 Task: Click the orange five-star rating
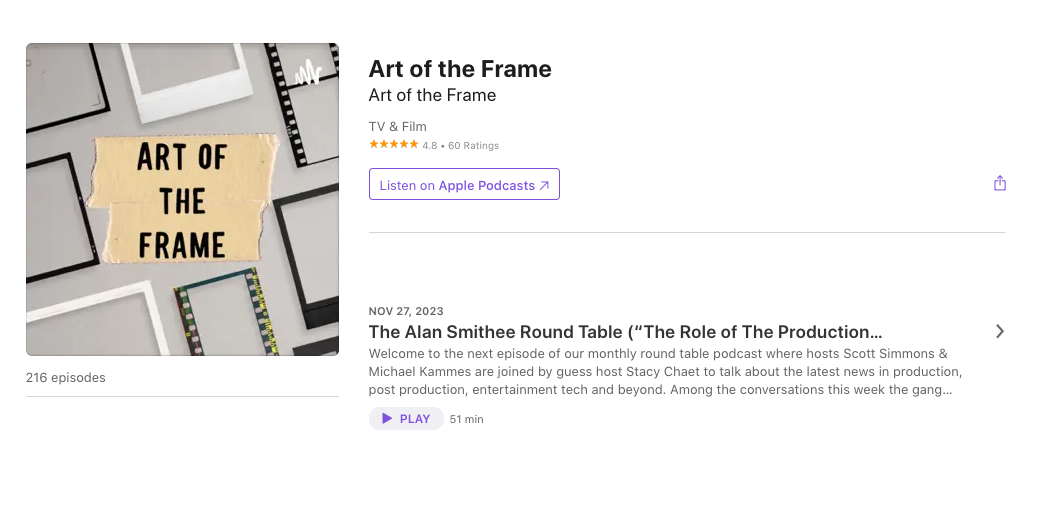393,145
